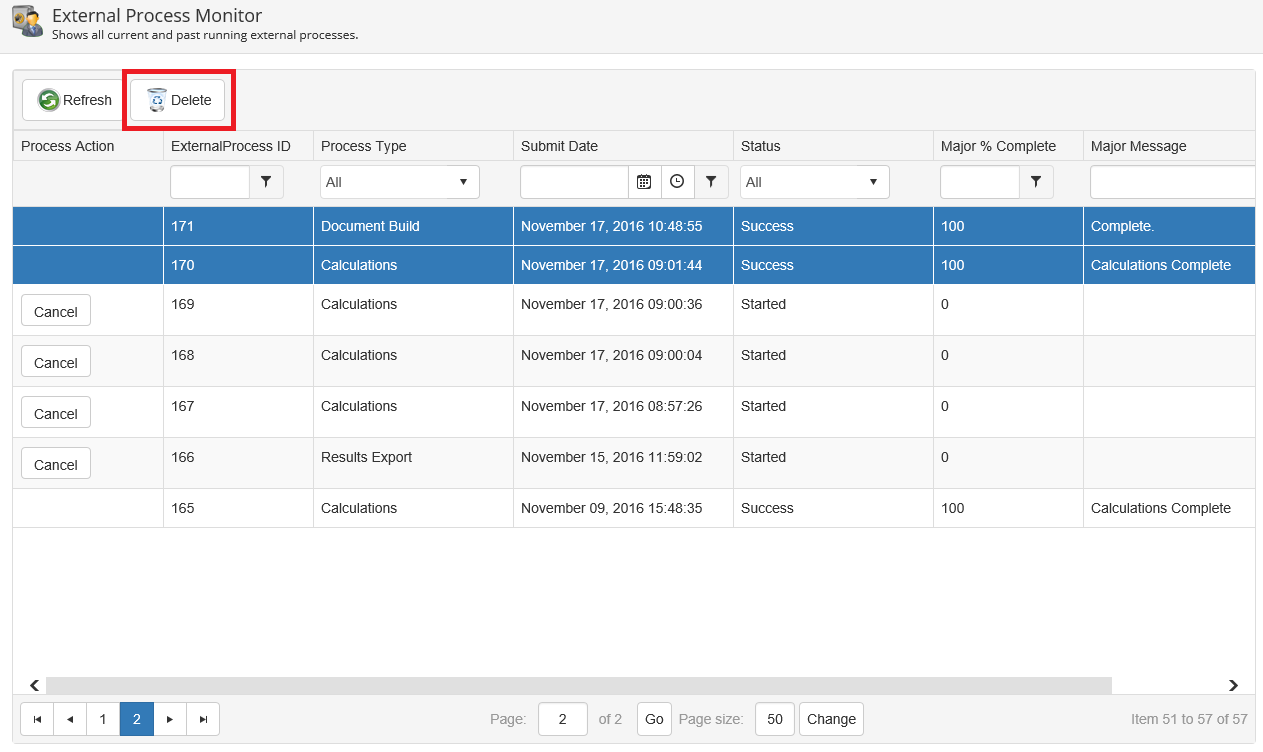Click the Change page size button
Image resolution: width=1263 pixels, height=752 pixels.
click(831, 719)
